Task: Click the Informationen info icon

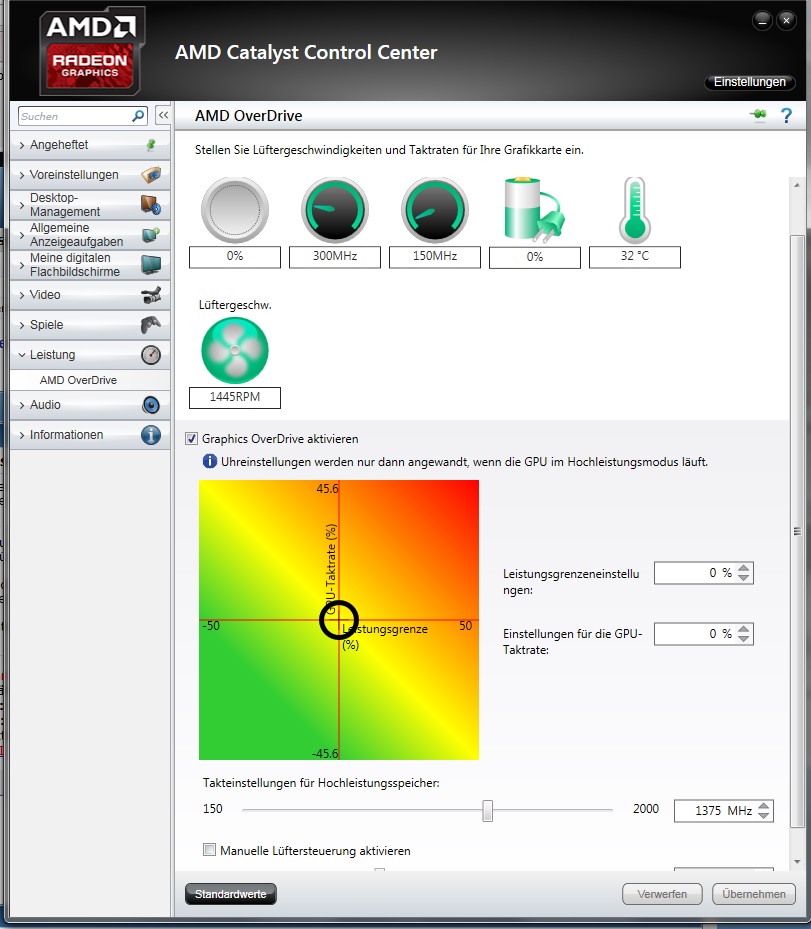Action: (151, 435)
